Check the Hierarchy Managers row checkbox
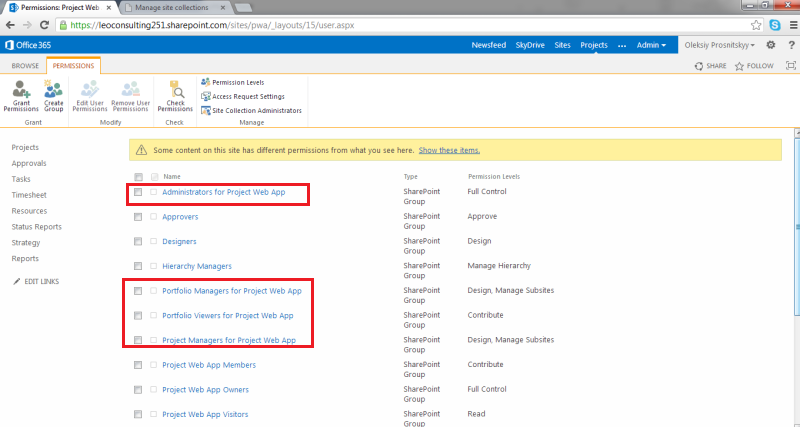The image size is (800, 427). pyautogui.click(x=138, y=266)
